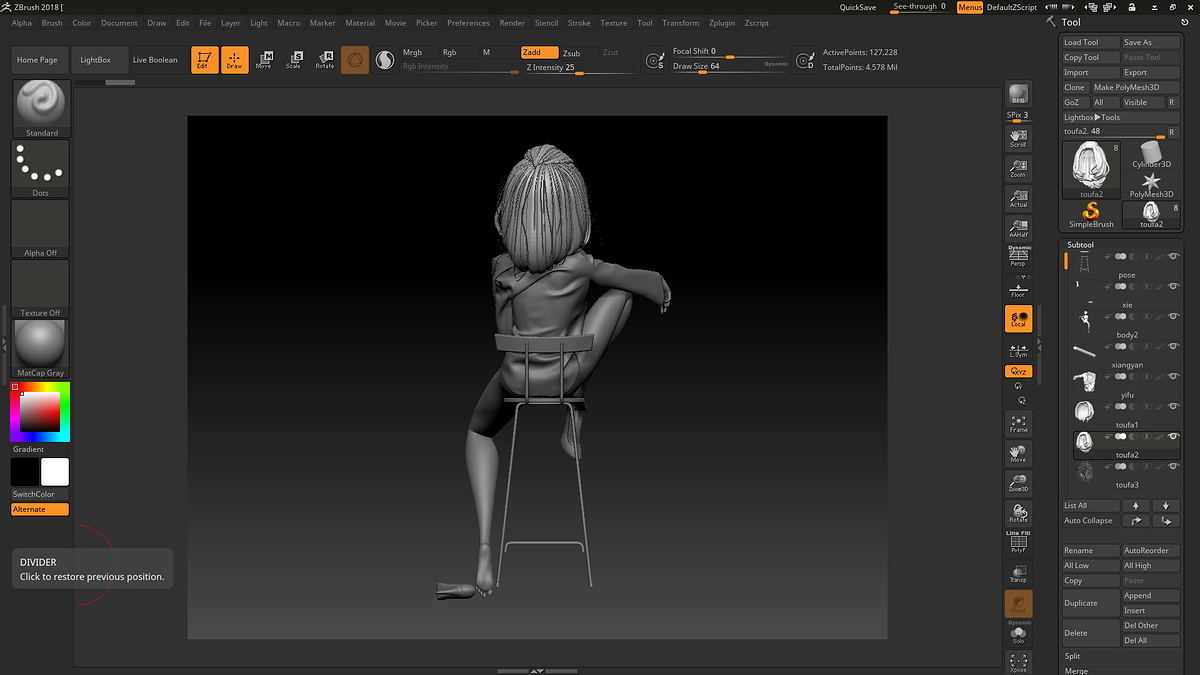Screen dimensions: 1200x675
Task: Open the MatCap Gray material picker
Action: click(x=41, y=349)
